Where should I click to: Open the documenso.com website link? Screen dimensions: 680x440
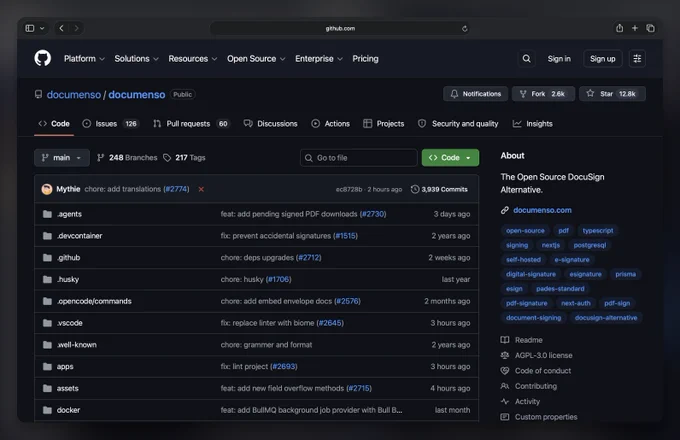[542, 210]
